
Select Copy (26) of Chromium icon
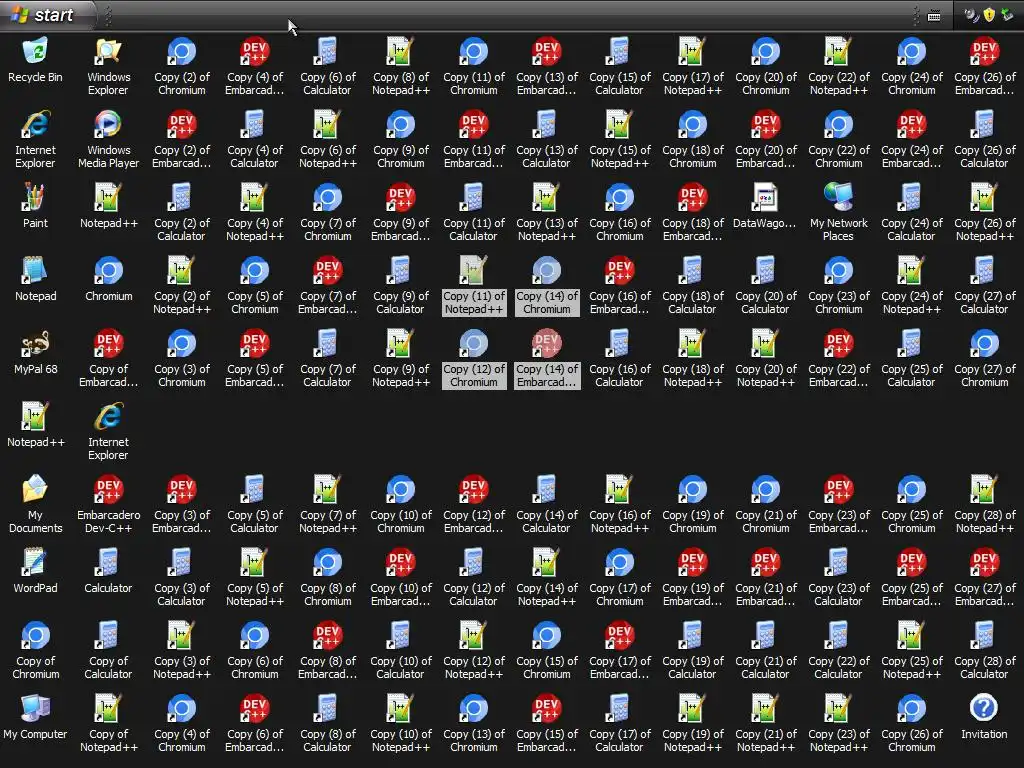(x=912, y=724)
